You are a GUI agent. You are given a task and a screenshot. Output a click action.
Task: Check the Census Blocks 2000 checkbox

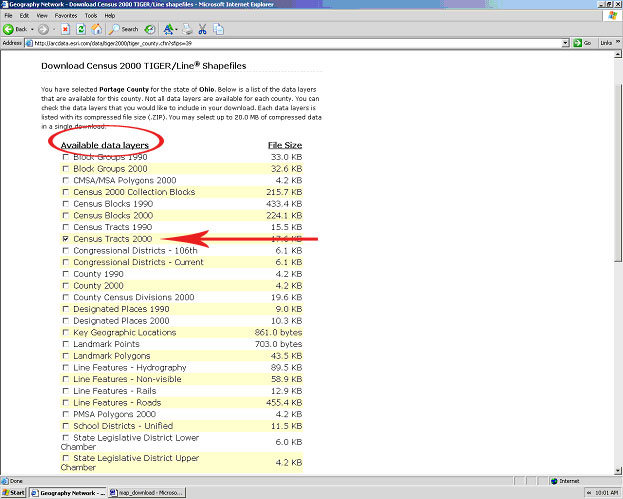[66, 216]
